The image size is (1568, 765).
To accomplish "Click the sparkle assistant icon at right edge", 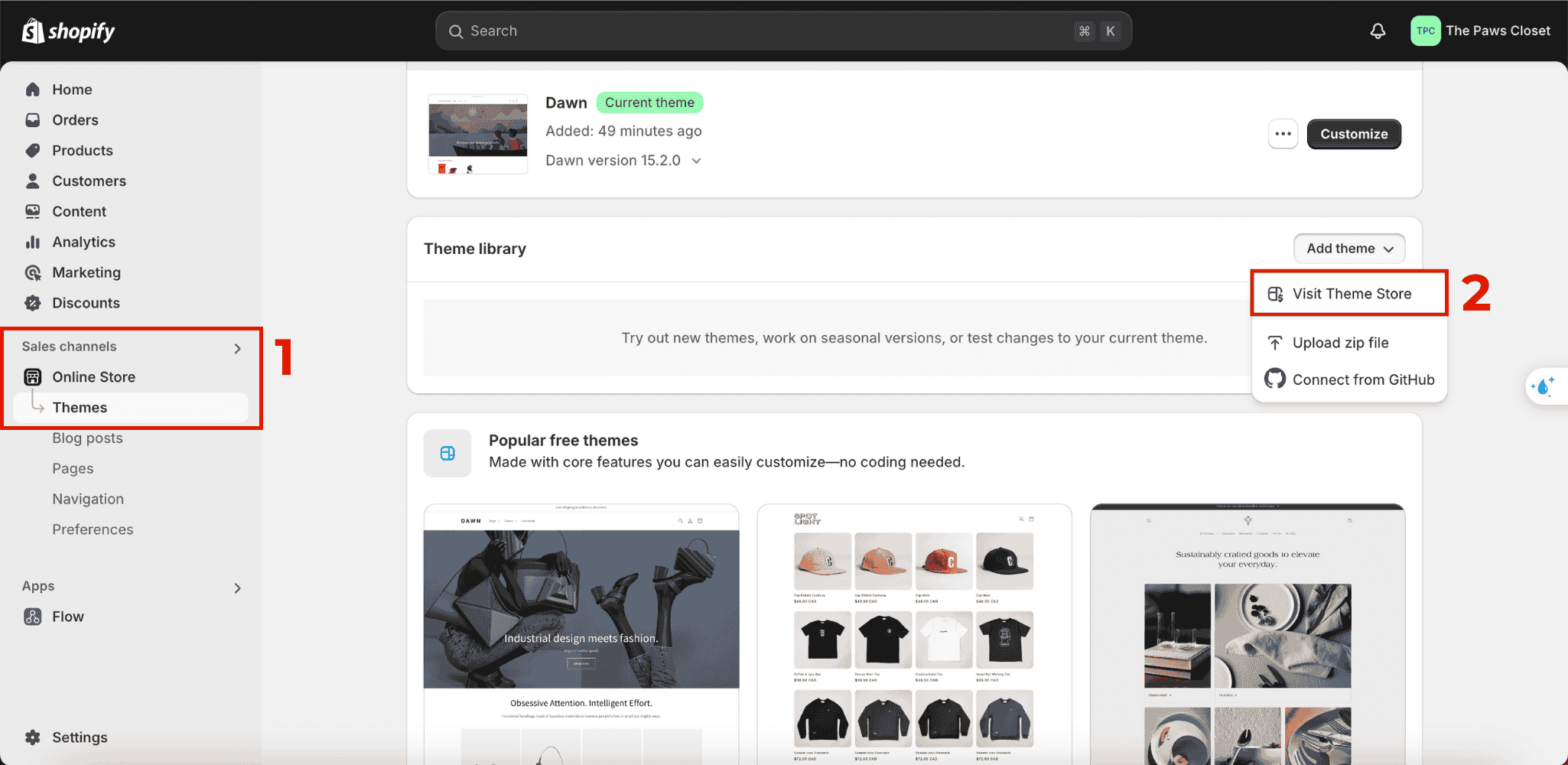I will pyautogui.click(x=1544, y=386).
